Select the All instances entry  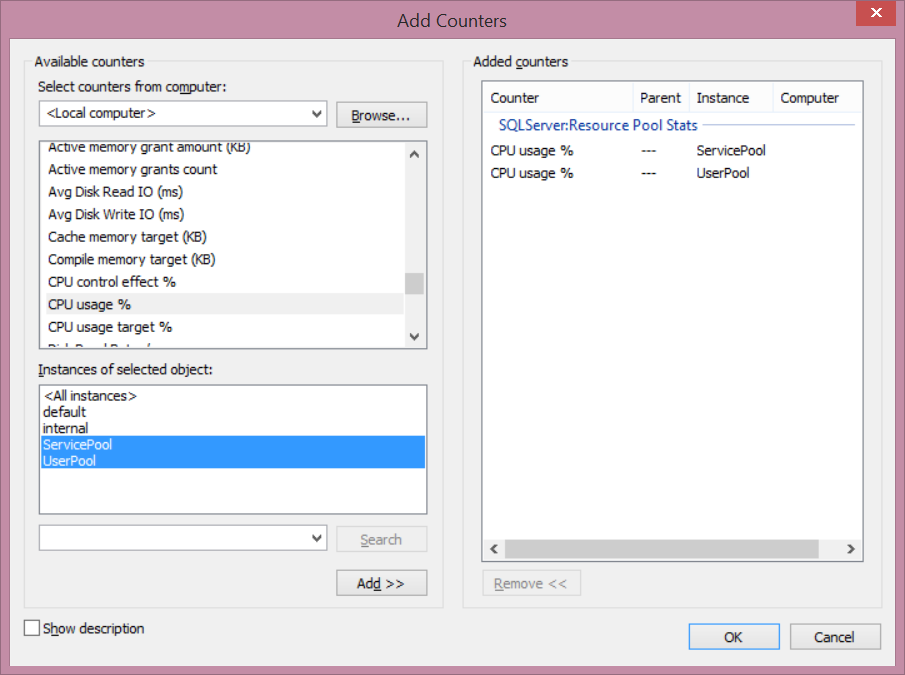(90, 396)
